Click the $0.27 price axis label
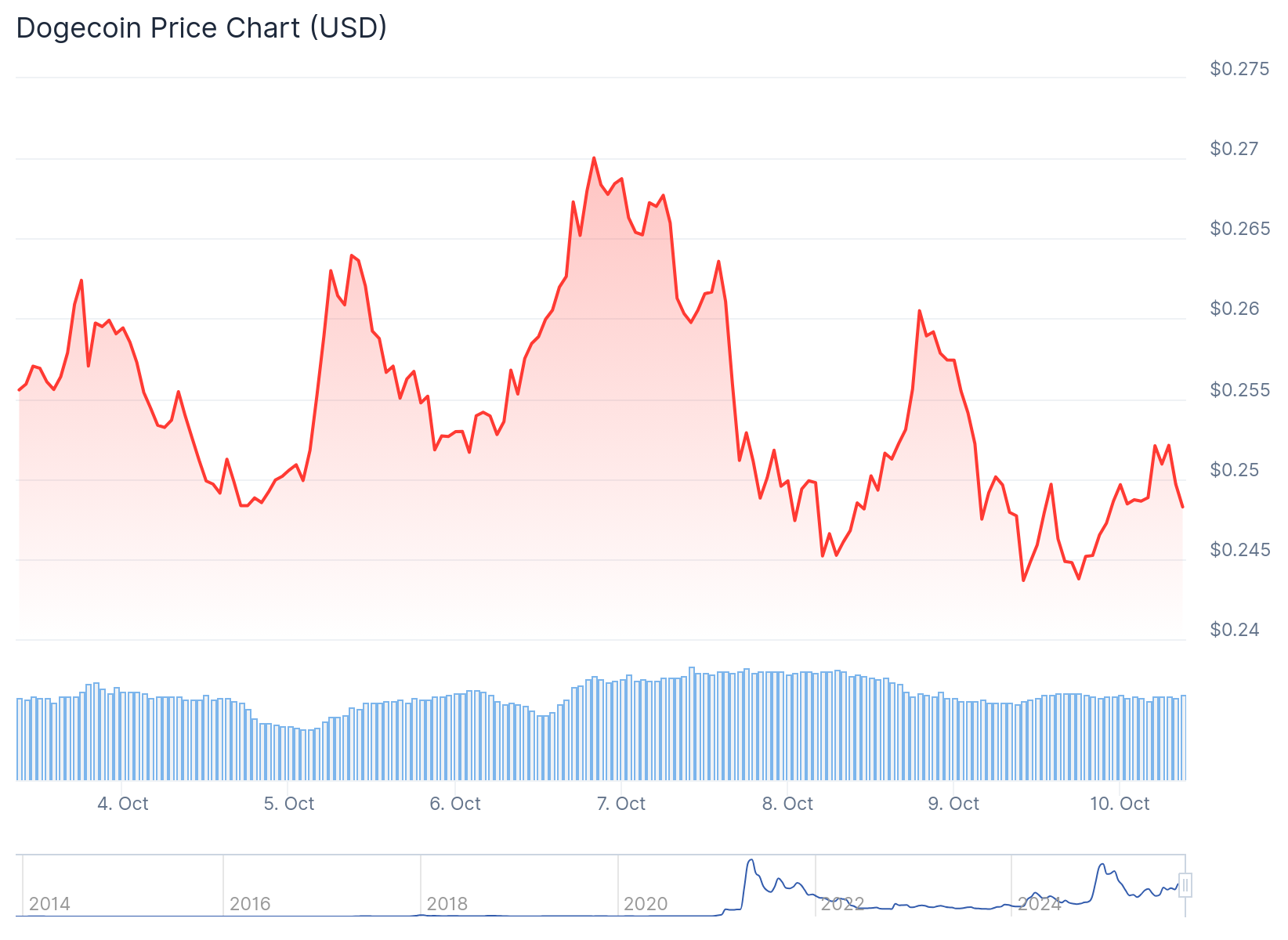1288x940 pixels. click(1234, 149)
